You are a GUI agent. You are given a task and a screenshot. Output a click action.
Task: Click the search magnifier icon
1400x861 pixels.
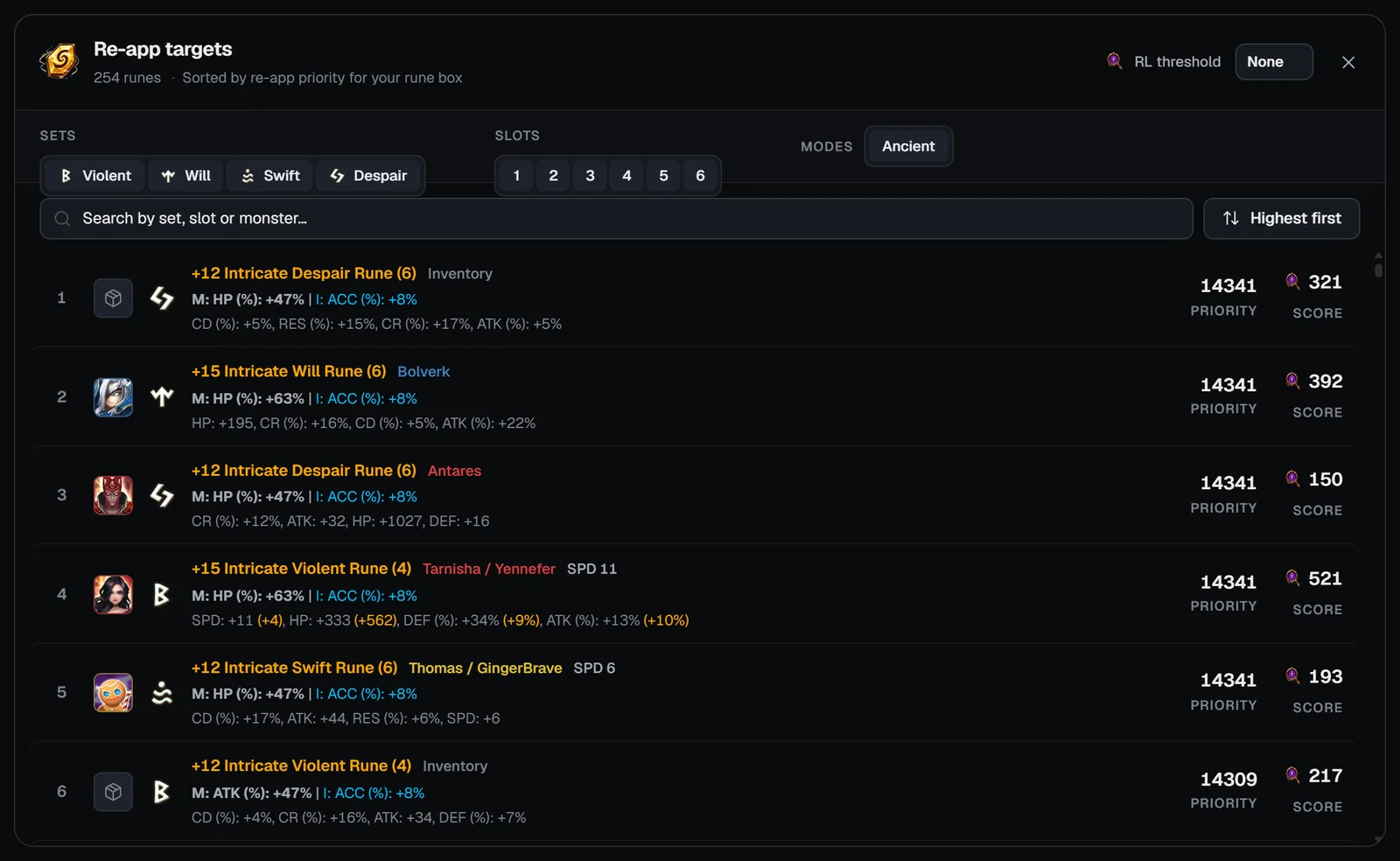62,219
